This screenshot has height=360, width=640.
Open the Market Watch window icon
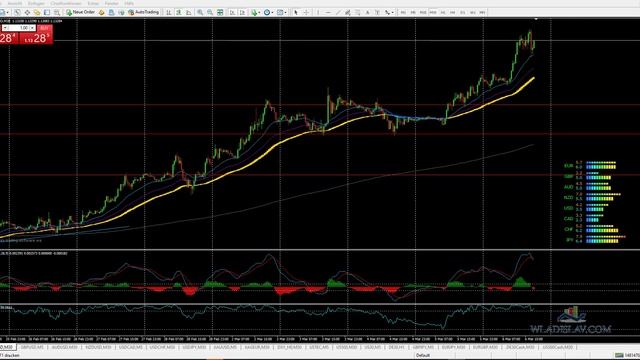17,12
